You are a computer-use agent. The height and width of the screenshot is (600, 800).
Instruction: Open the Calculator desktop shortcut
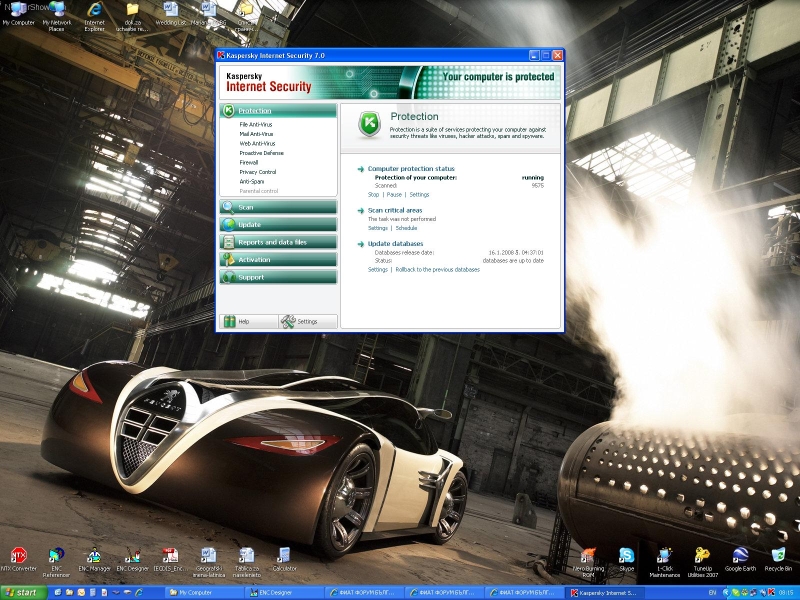tap(284, 560)
